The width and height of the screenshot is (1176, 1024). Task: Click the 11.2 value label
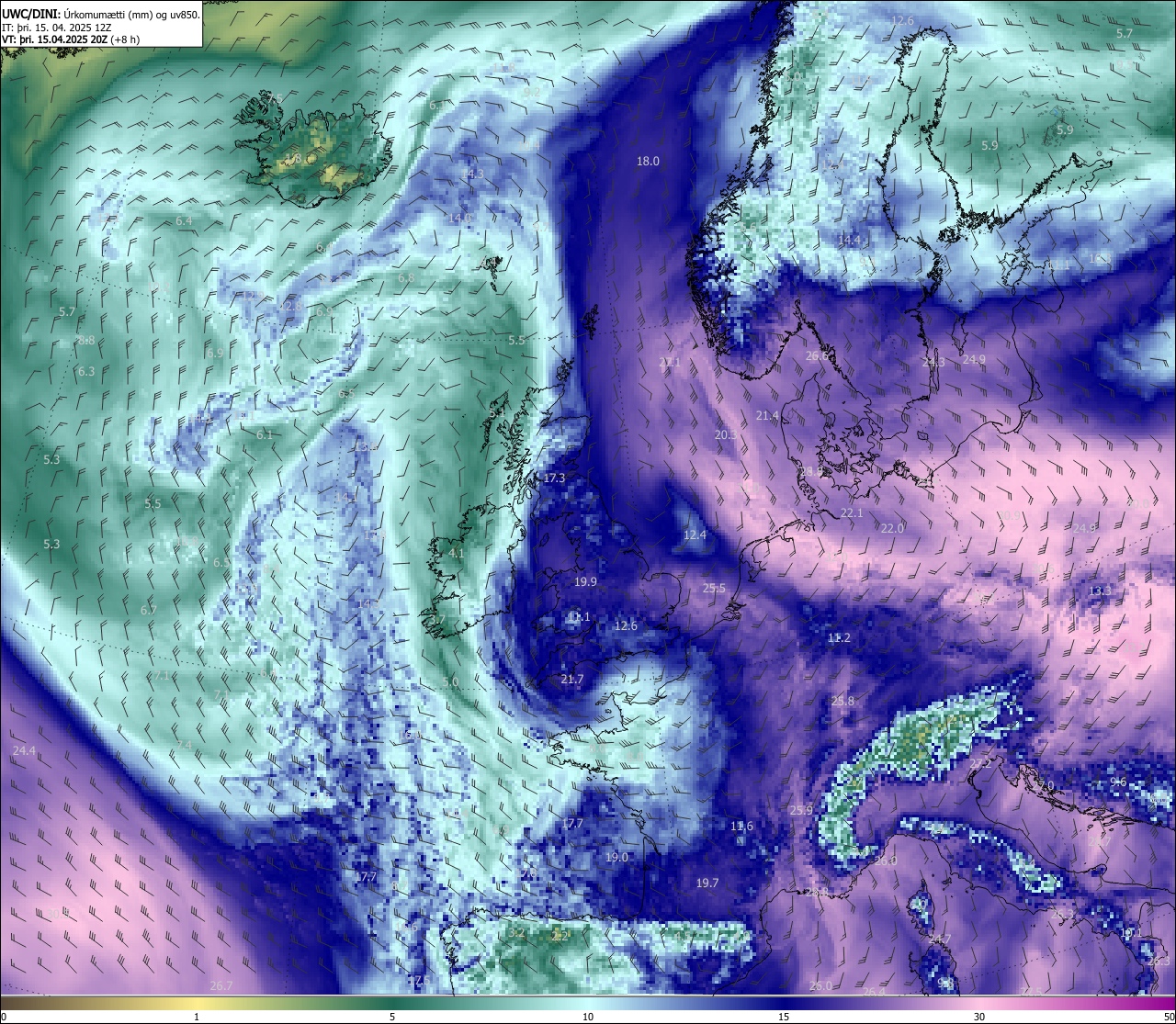coord(839,637)
